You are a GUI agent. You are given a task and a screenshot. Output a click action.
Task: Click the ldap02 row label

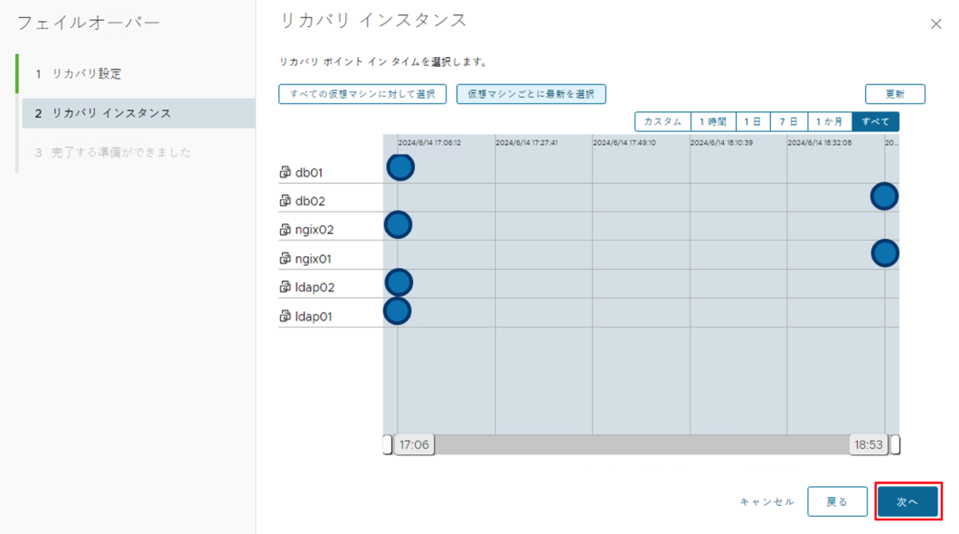[x=315, y=287]
